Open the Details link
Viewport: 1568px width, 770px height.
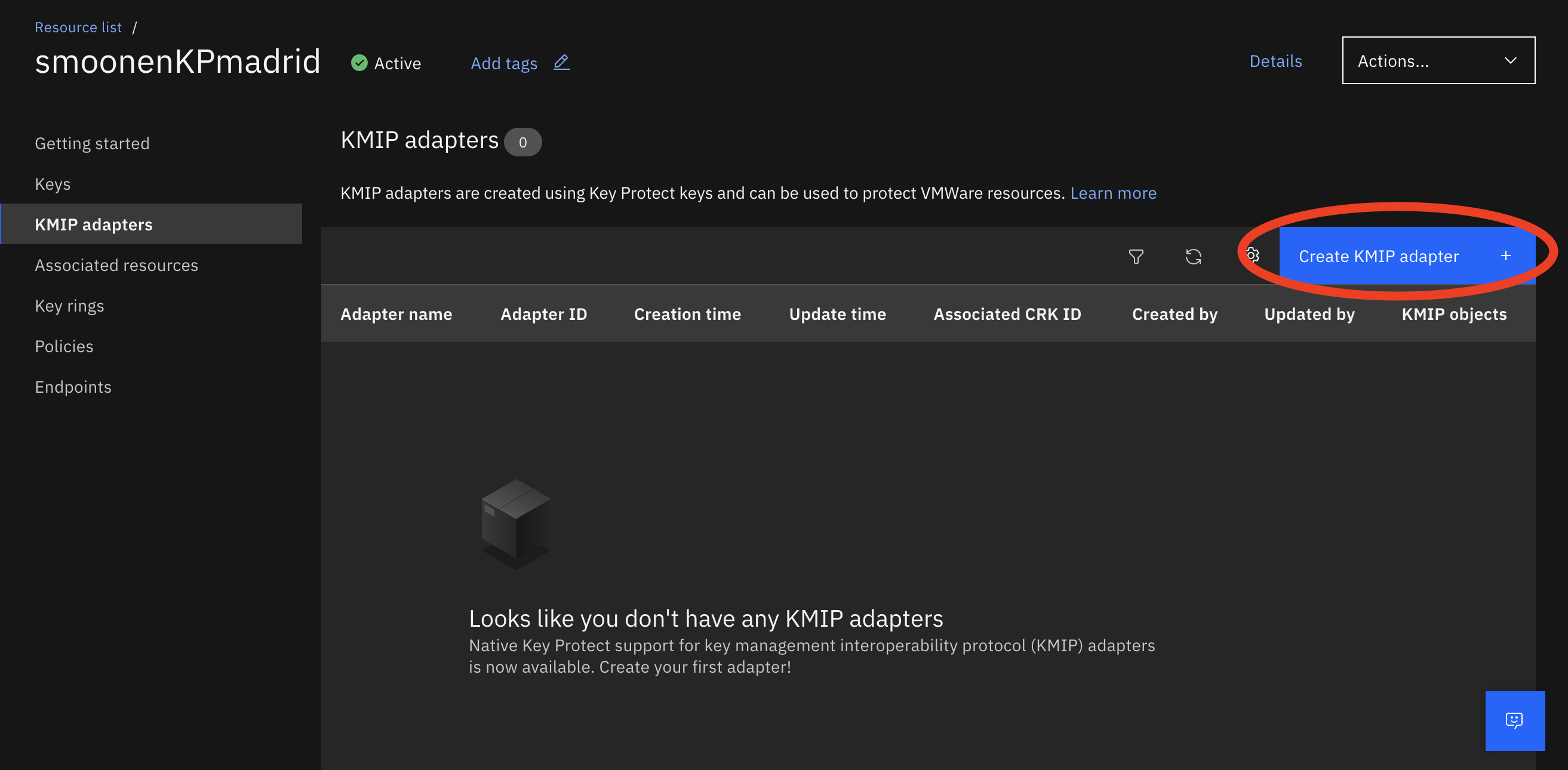[x=1275, y=61]
